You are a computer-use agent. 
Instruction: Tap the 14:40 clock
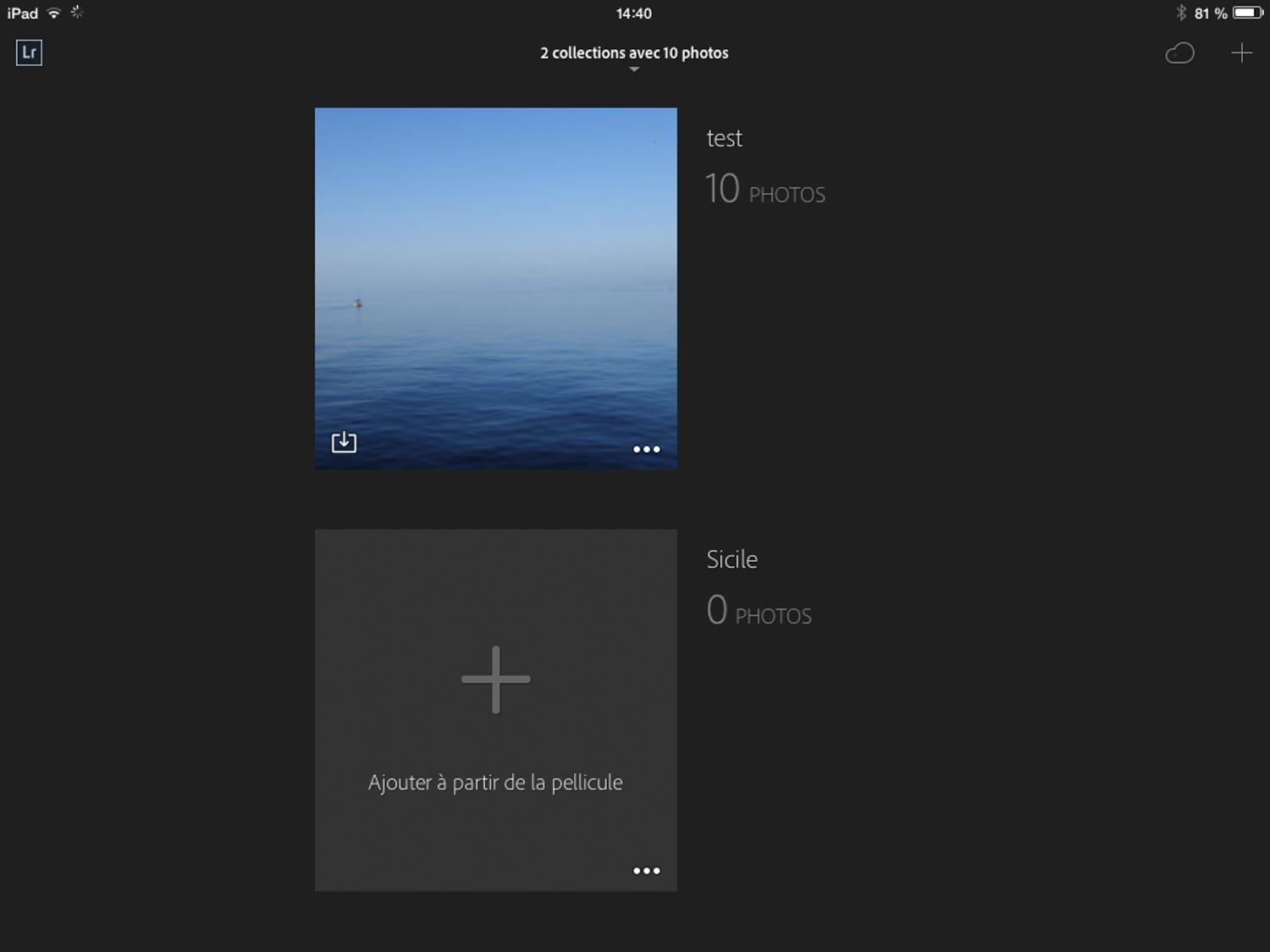634,14
